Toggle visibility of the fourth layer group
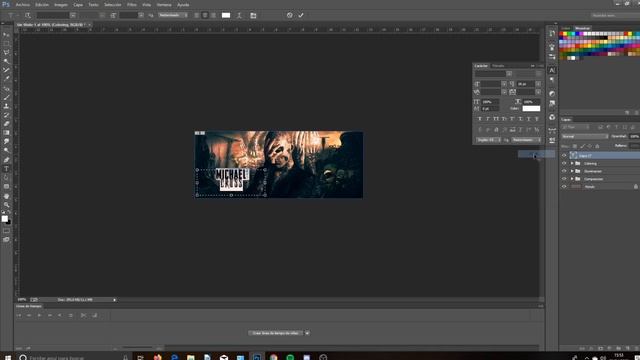 pos(564,179)
